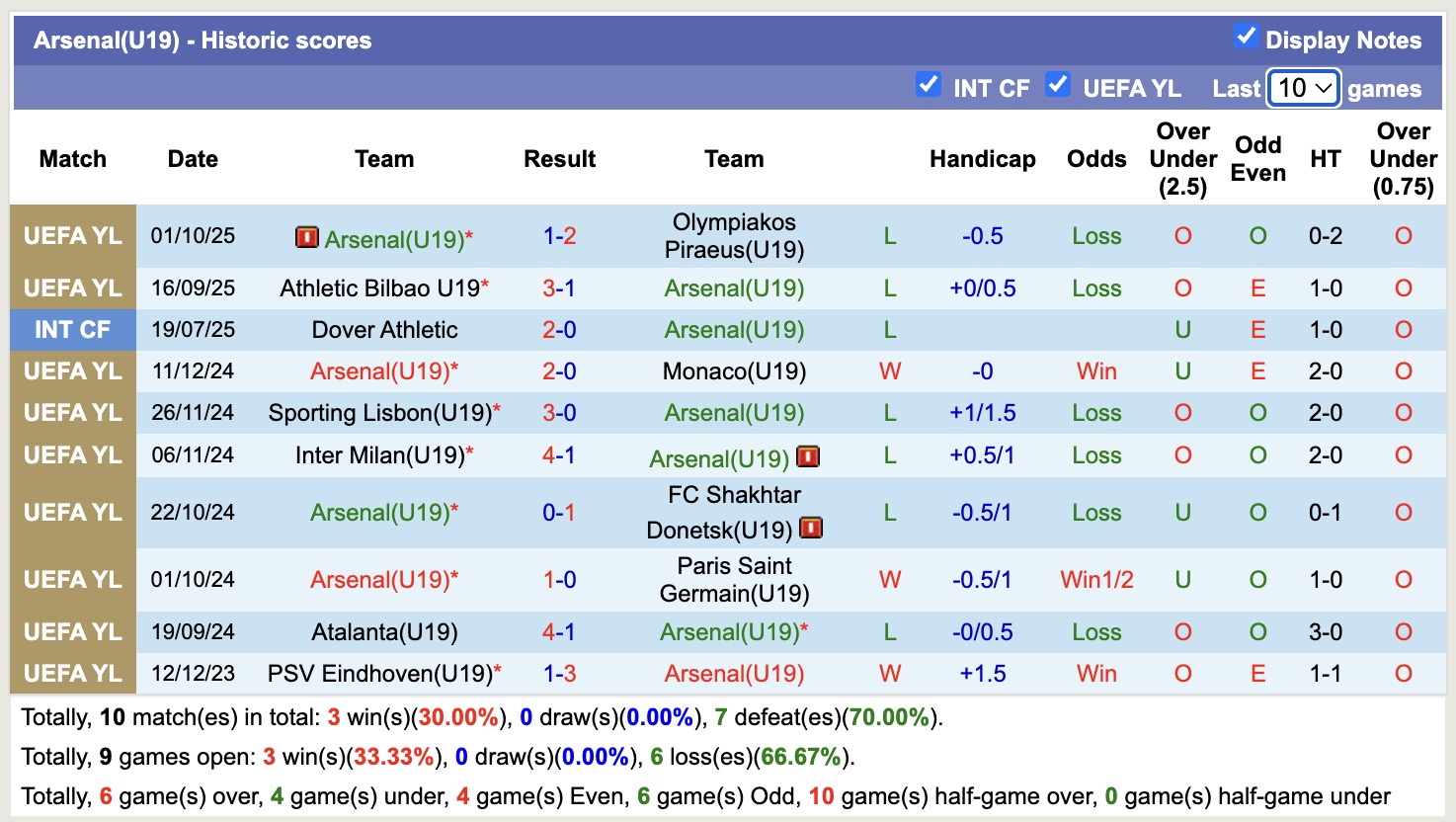Click the 4-1 result in the Inter Milan row
This screenshot has height=822, width=1456.
(559, 455)
